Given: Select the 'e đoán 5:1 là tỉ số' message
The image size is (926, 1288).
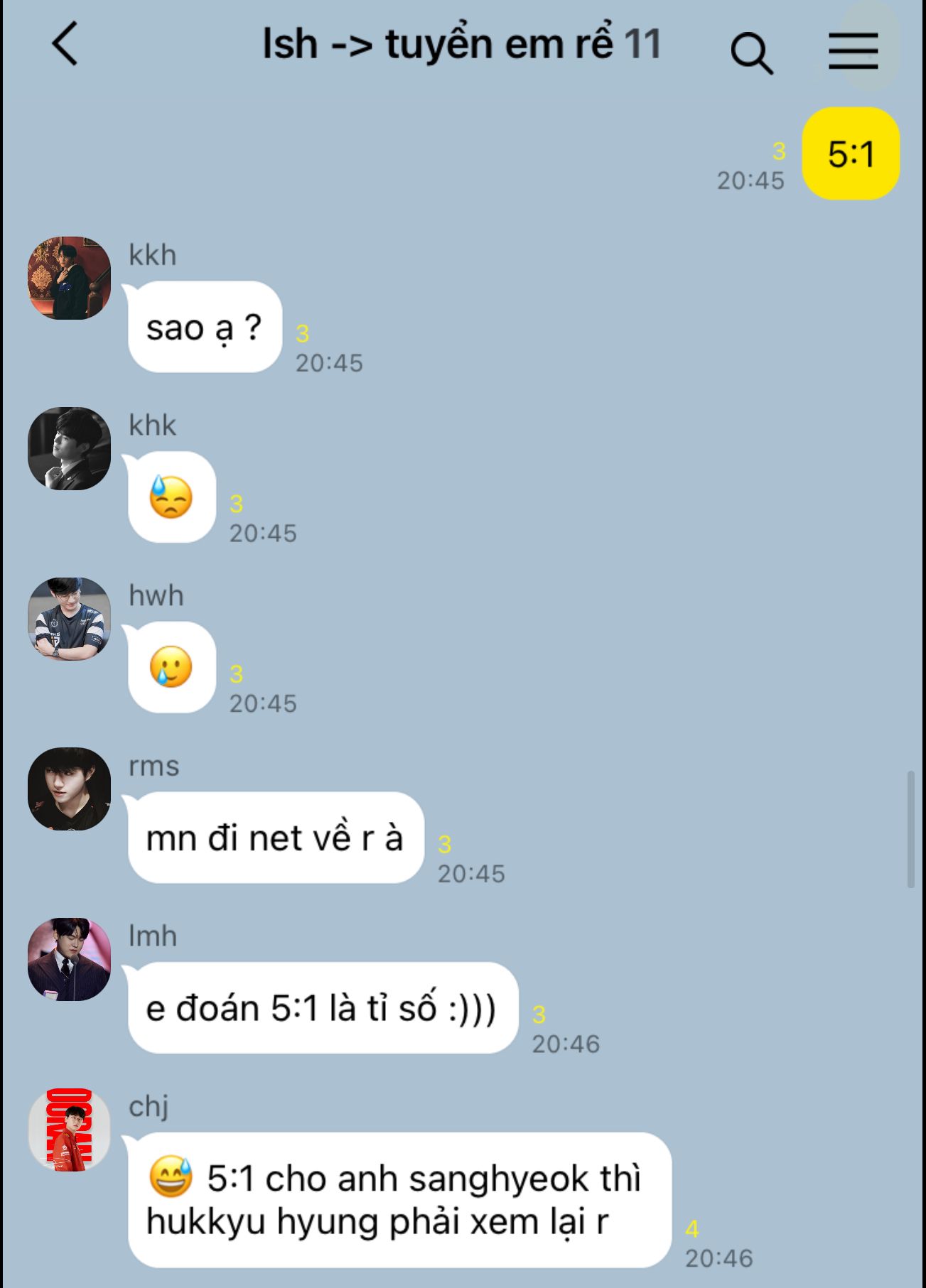Looking at the screenshot, I should coord(323,1007).
